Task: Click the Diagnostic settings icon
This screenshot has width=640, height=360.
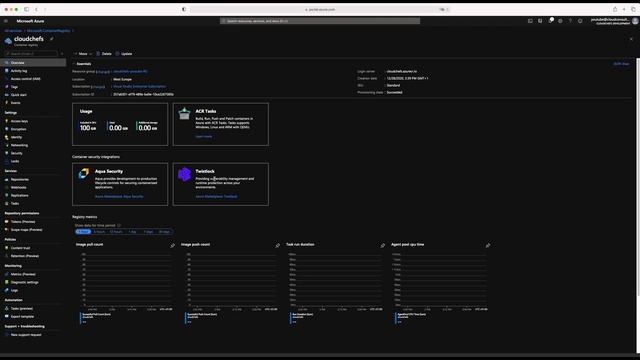Action: [7, 282]
